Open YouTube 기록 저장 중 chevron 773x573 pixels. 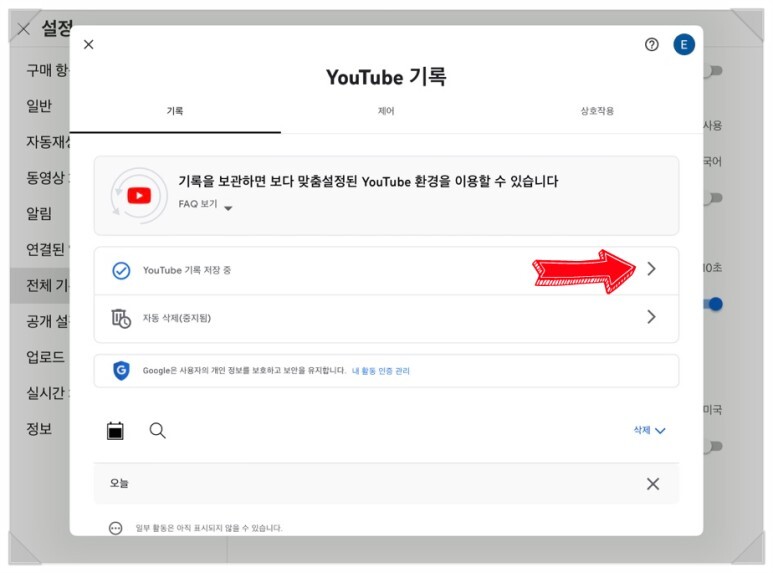651,269
